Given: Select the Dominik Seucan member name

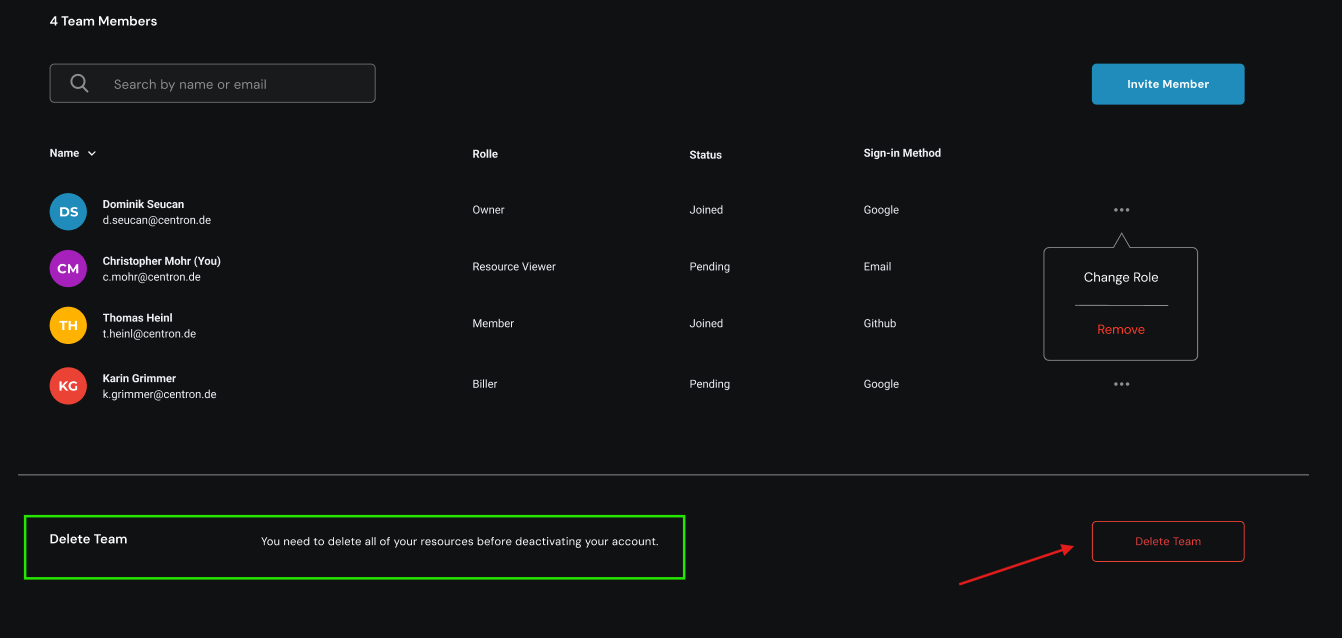Looking at the screenshot, I should [x=143, y=204].
